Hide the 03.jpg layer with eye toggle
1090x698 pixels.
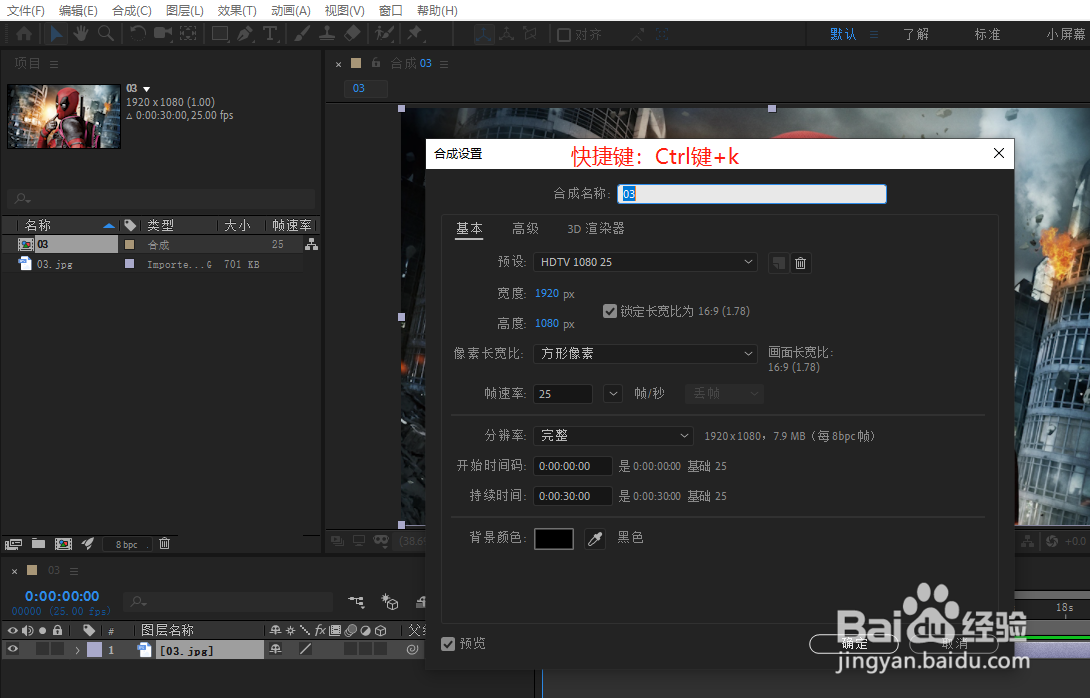pyautogui.click(x=13, y=649)
